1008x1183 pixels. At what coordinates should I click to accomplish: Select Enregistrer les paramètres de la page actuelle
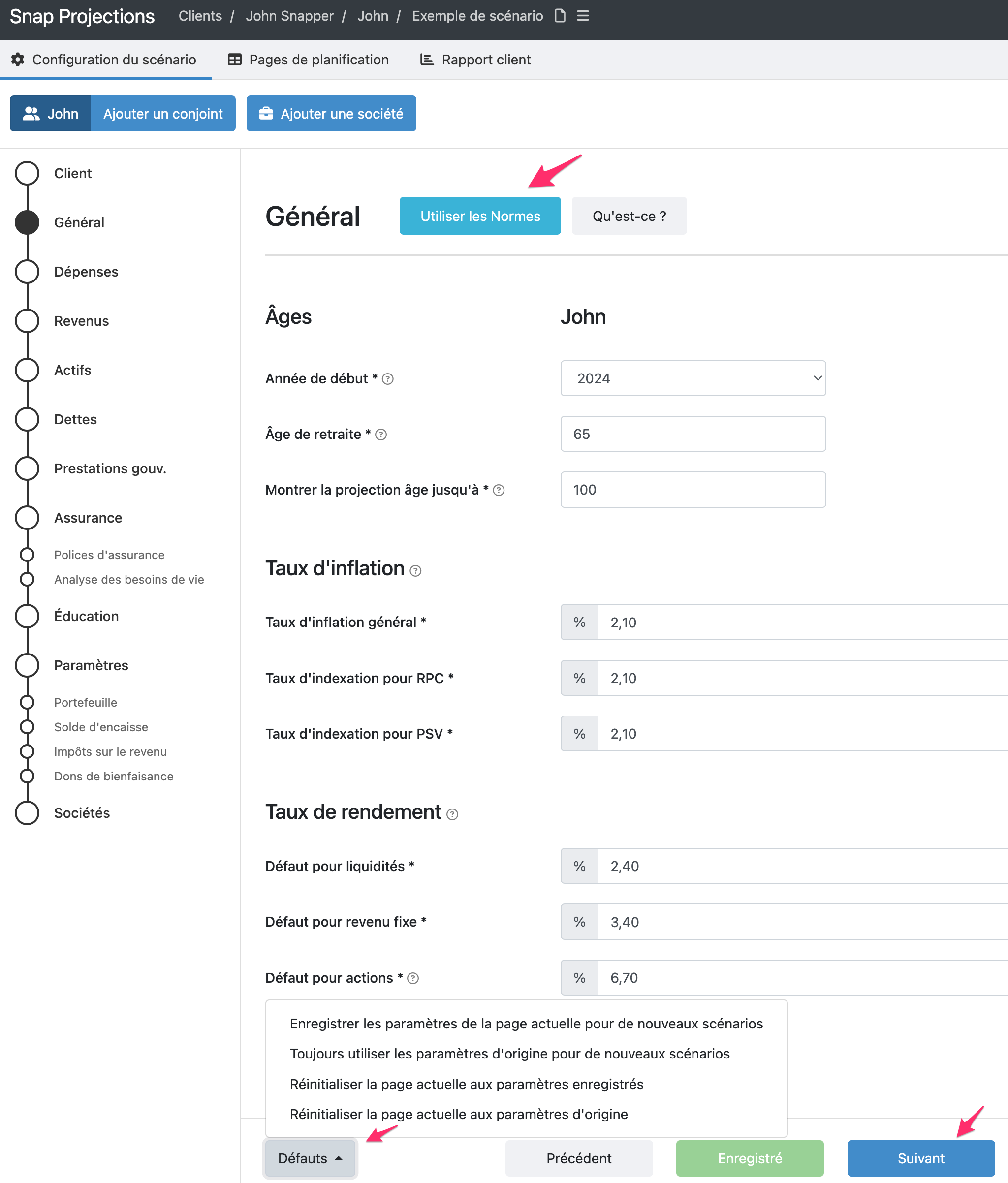click(526, 1024)
